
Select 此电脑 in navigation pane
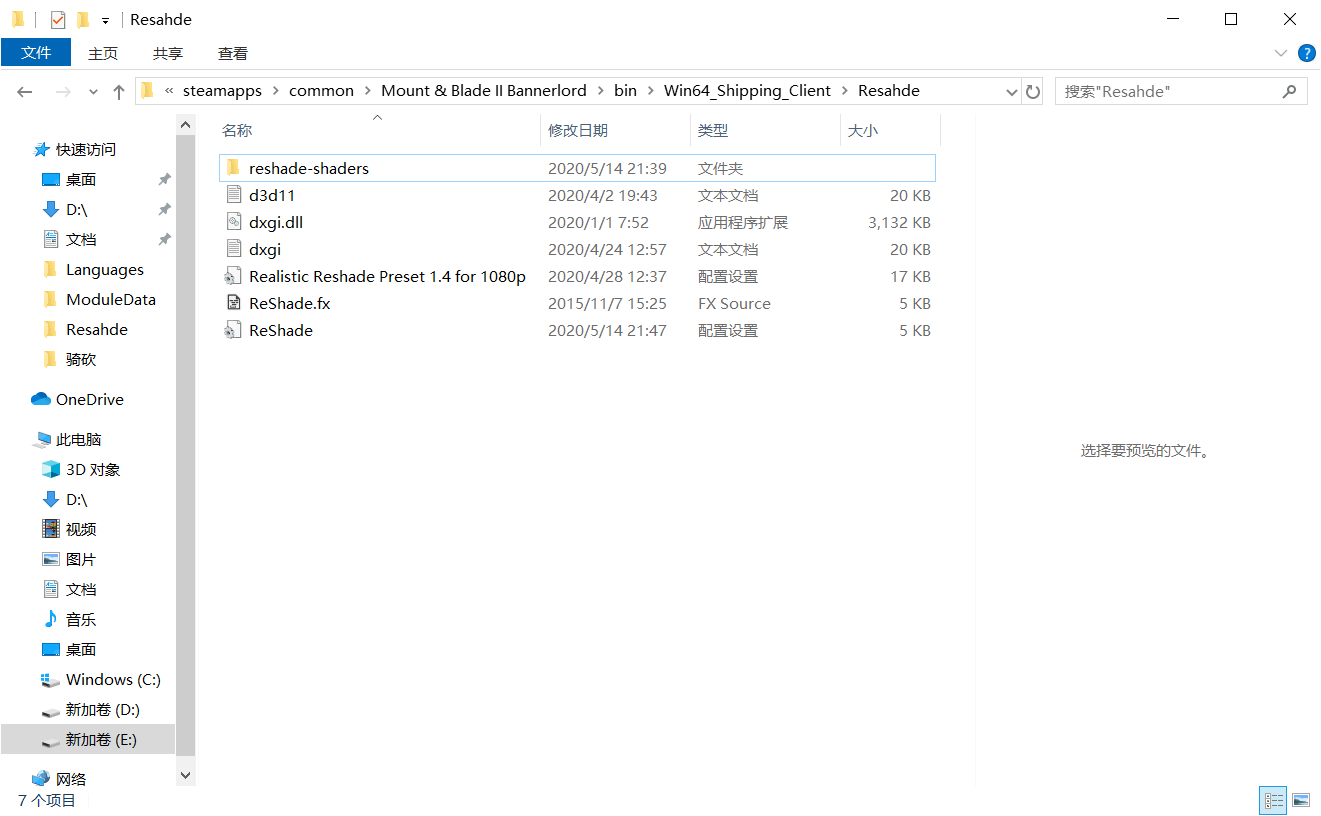tap(79, 439)
